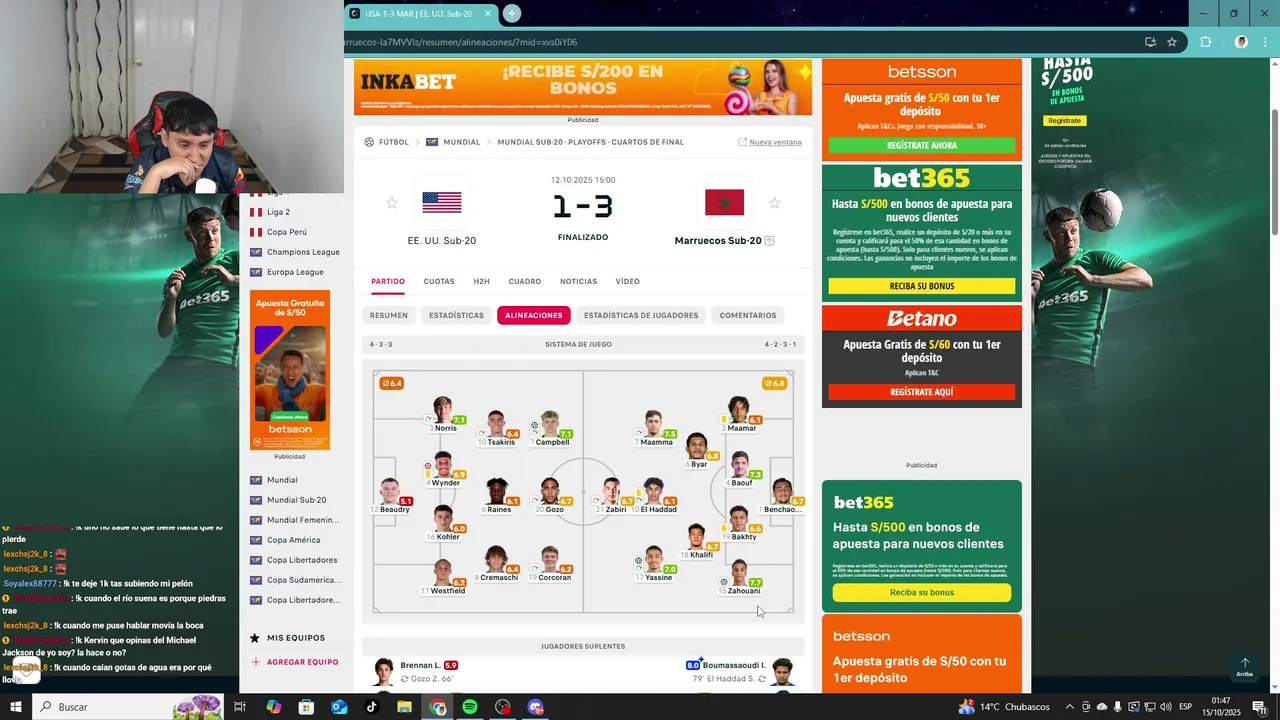Select player Gozo on the pitch
This screenshot has width=1280, height=720.
[550, 496]
